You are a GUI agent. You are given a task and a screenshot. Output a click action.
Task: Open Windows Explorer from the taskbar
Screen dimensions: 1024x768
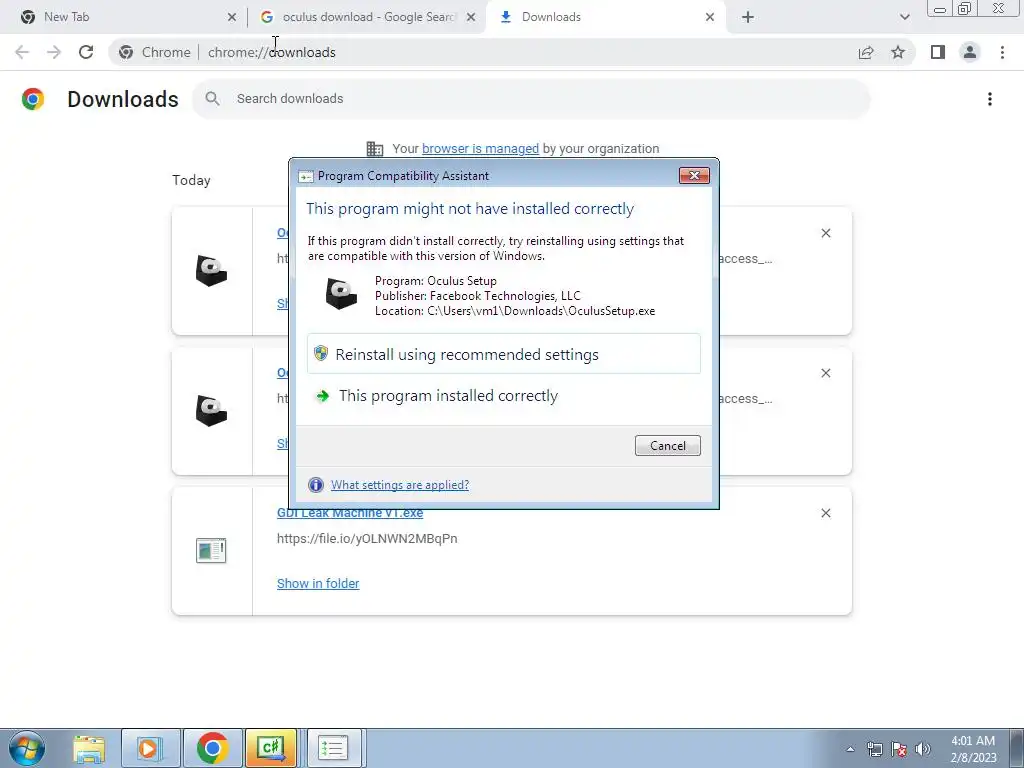[x=89, y=748]
